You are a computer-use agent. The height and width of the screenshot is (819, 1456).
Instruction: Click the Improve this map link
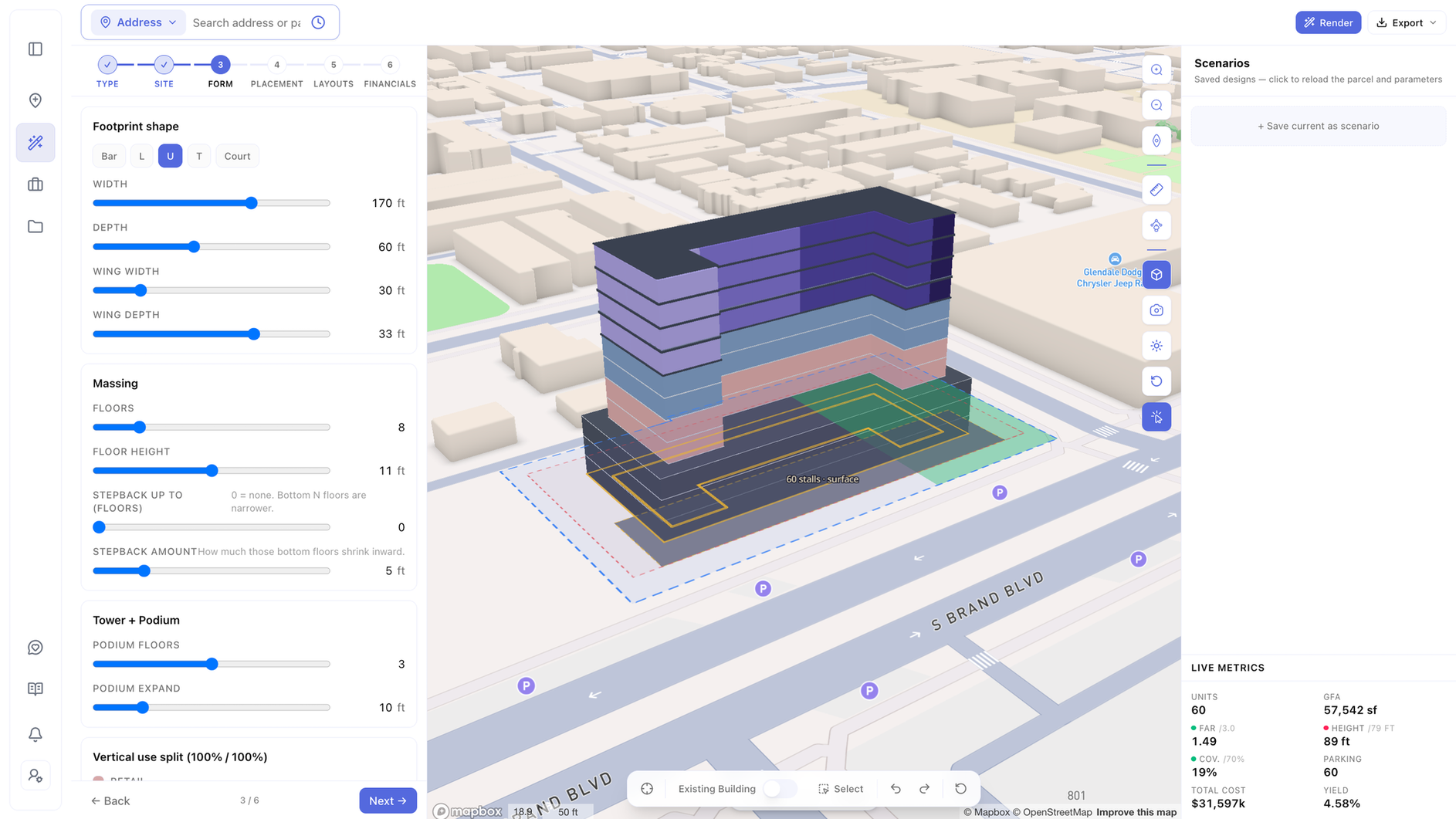pos(1136,812)
